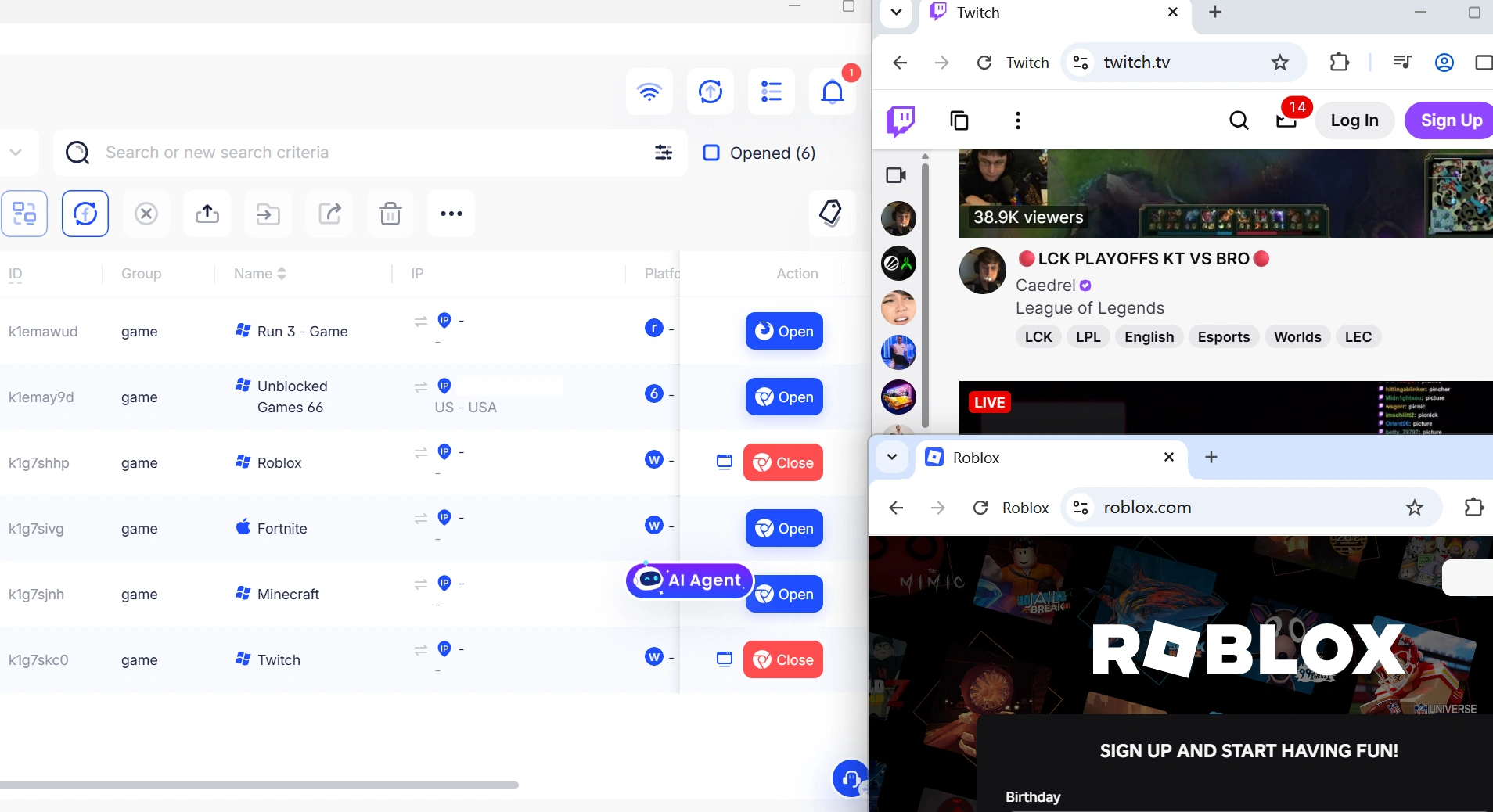Close the Roblox profile browser
Viewport: 1493px width, 812px height.
[783, 462]
